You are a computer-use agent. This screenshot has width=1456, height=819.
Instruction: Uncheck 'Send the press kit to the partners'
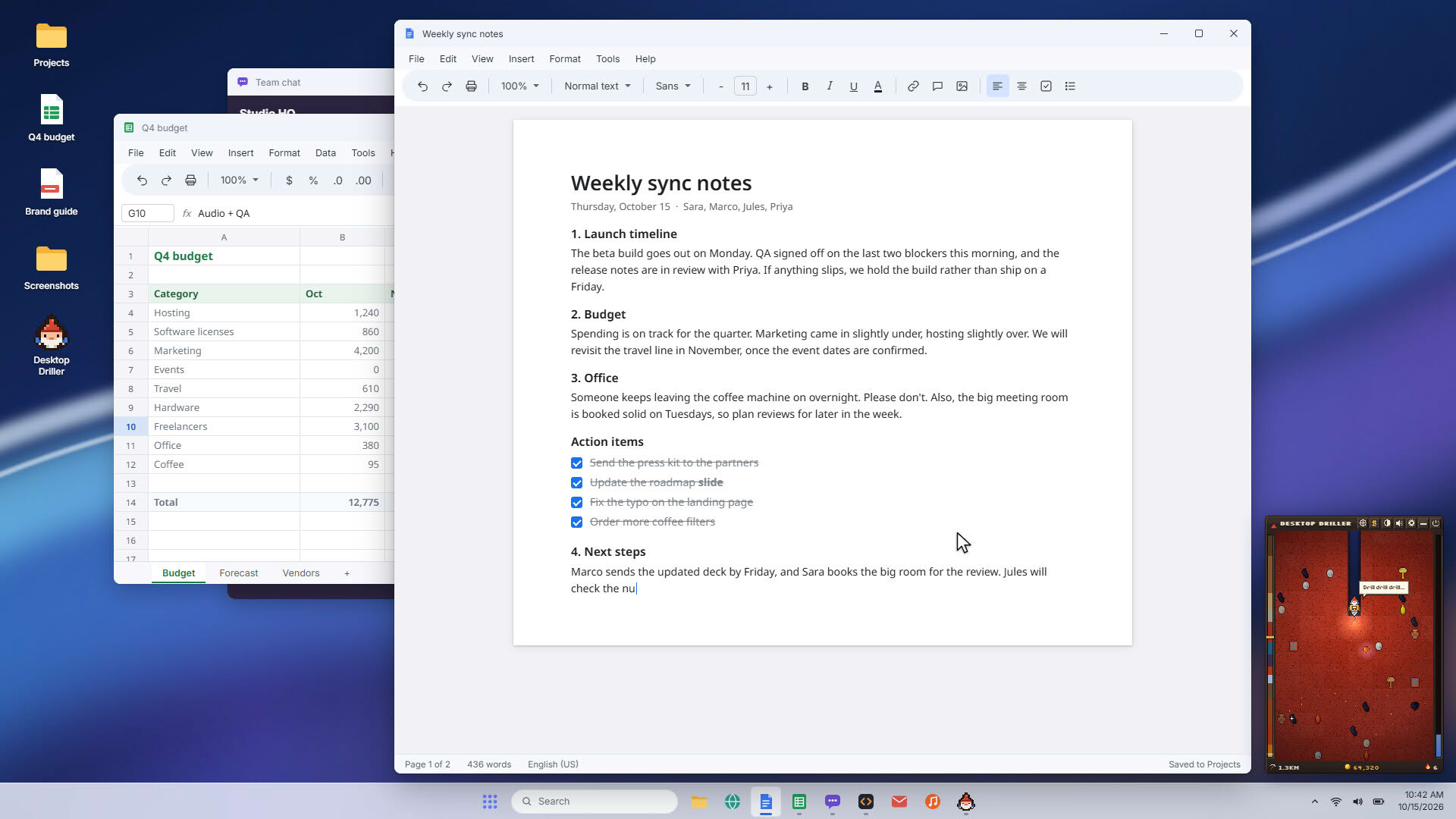576,463
